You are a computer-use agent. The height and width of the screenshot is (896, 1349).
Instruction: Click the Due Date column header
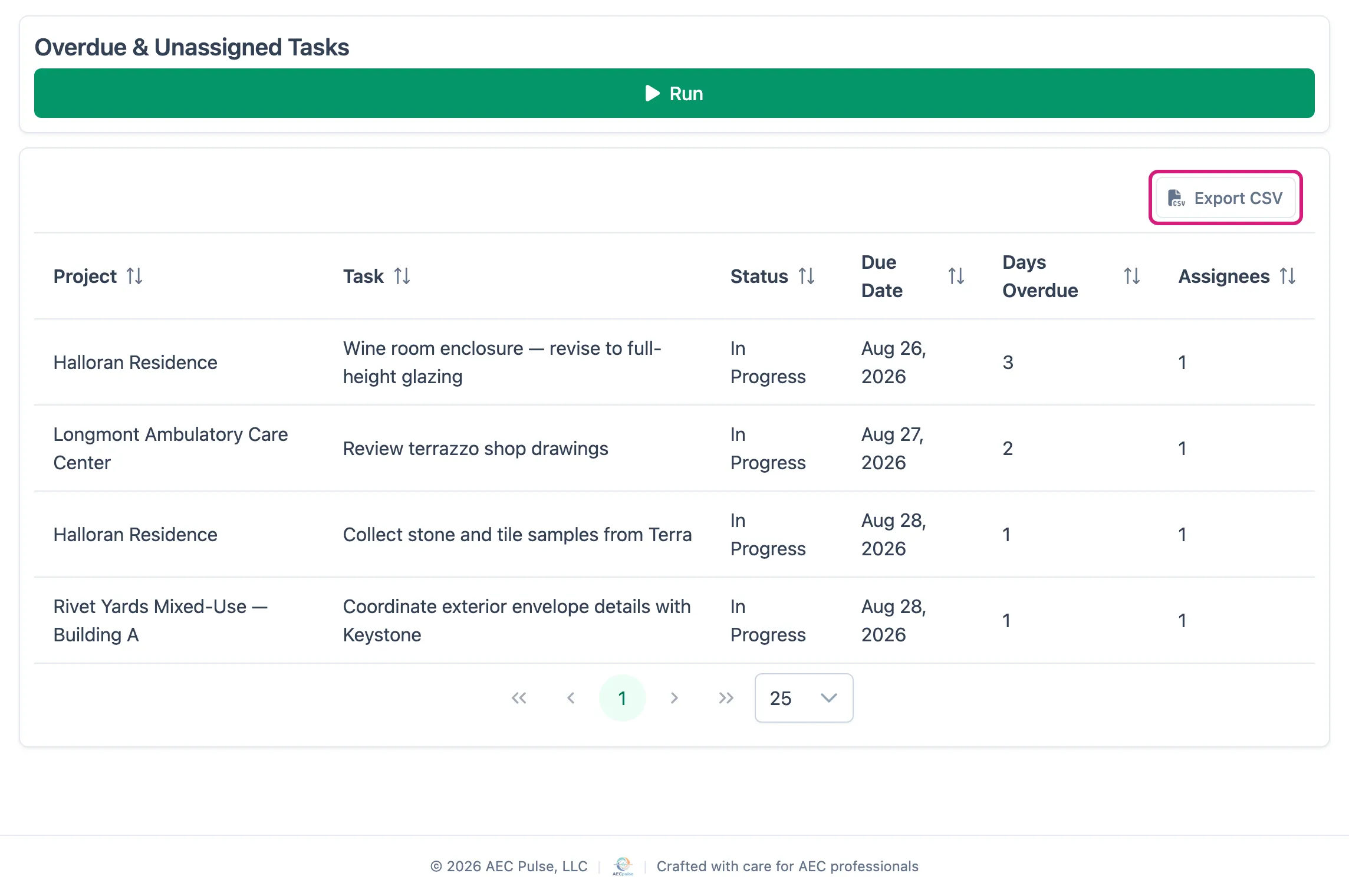[913, 276]
